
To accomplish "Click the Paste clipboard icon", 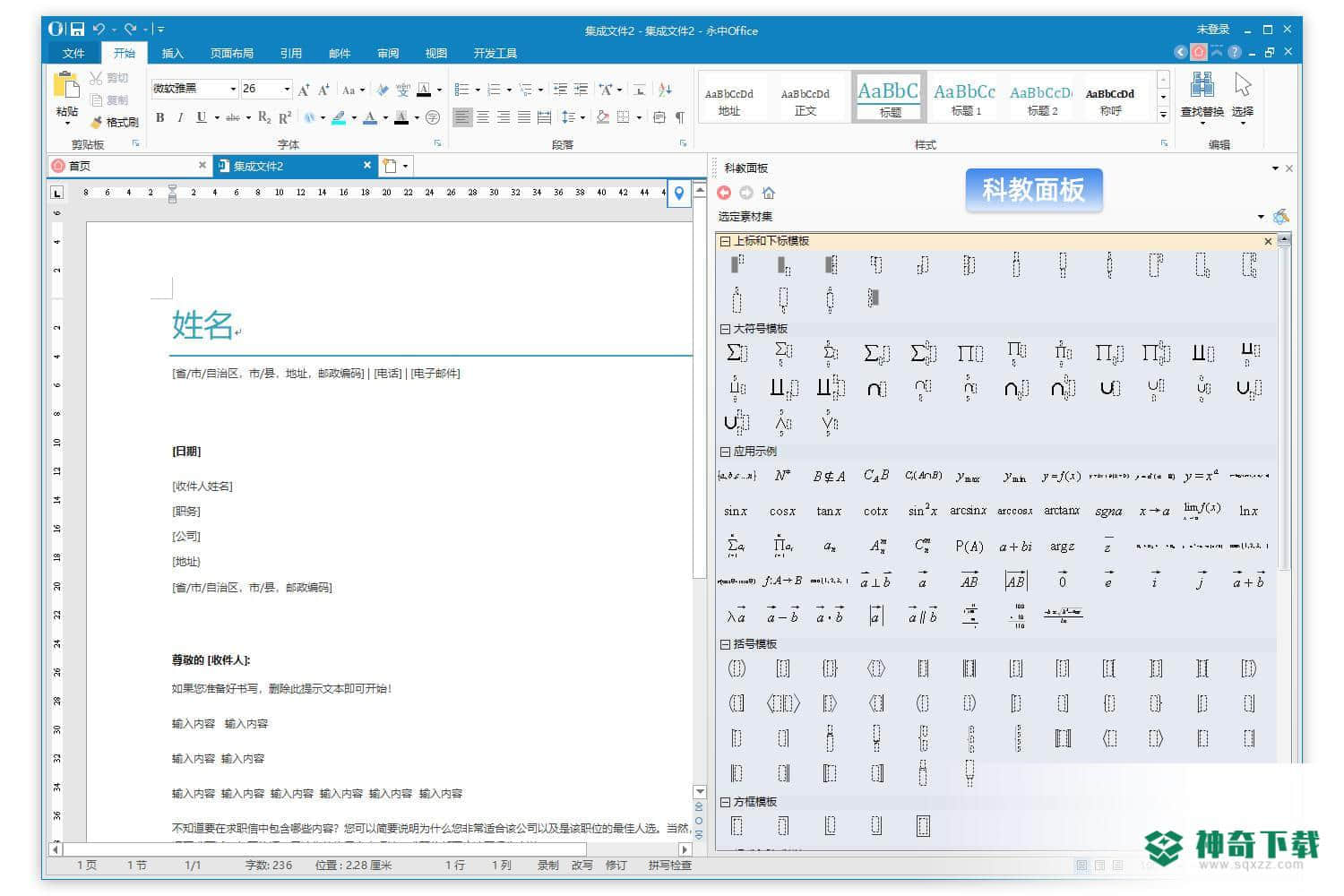I will tap(67, 86).
